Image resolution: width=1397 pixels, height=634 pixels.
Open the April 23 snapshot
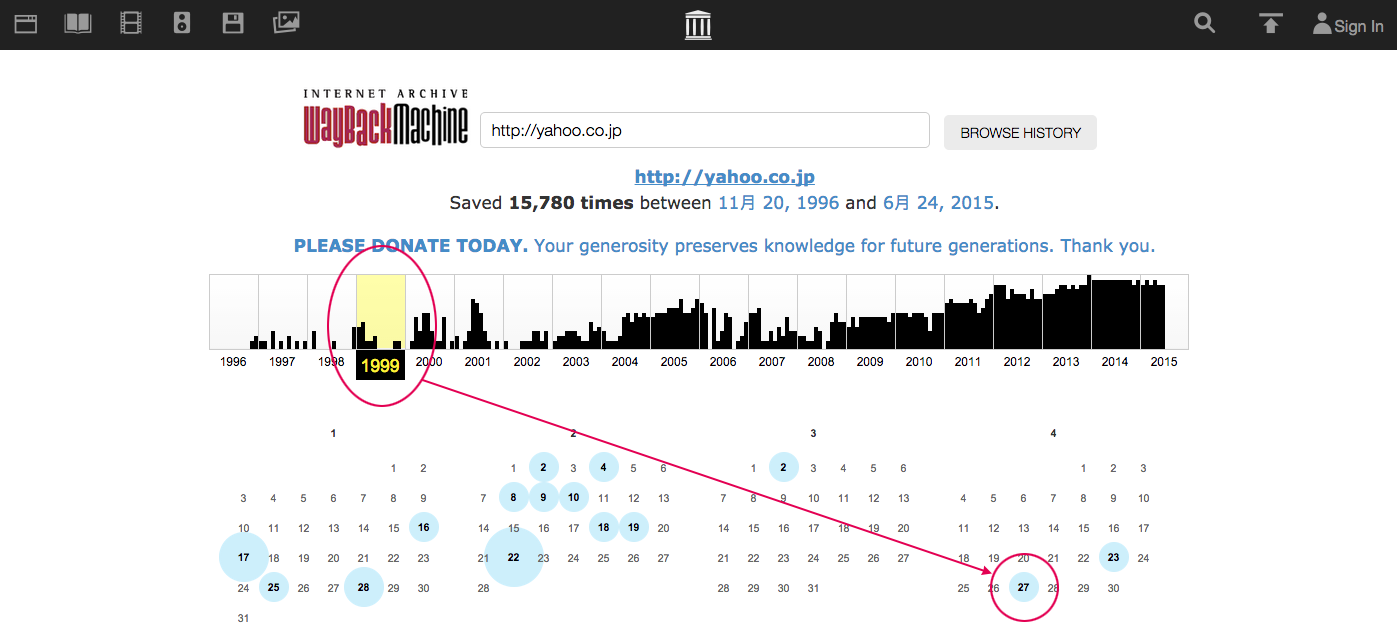coord(1114,557)
